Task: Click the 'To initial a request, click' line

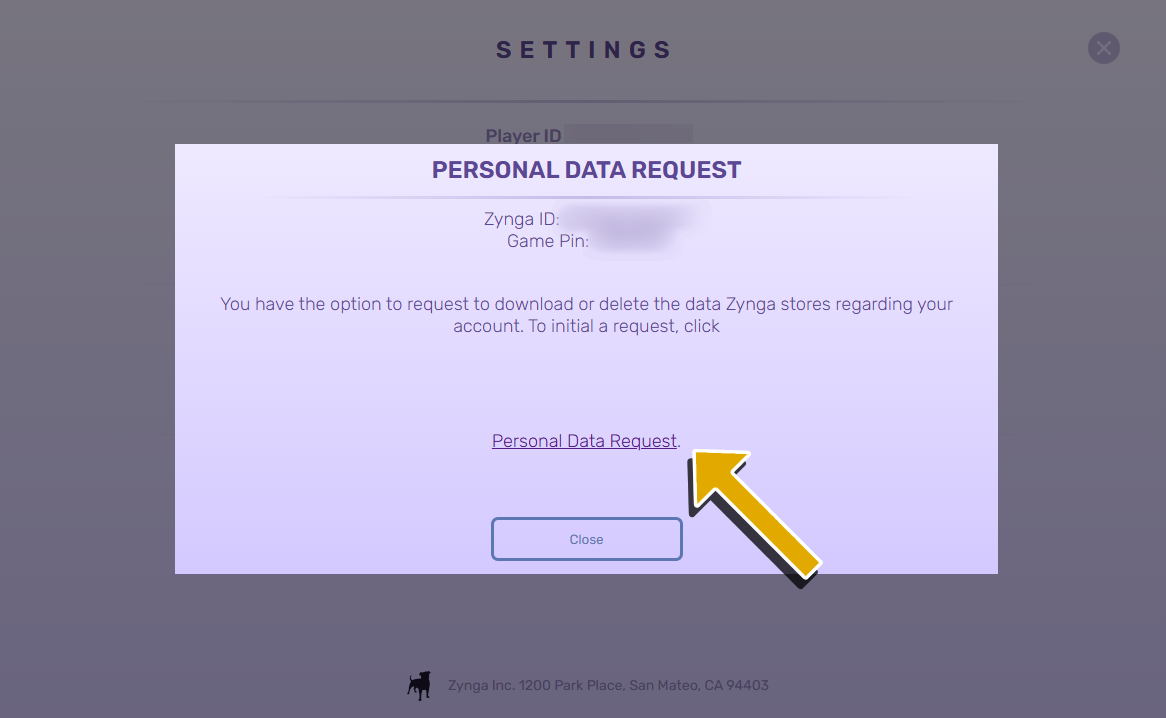Action: click(x=586, y=326)
